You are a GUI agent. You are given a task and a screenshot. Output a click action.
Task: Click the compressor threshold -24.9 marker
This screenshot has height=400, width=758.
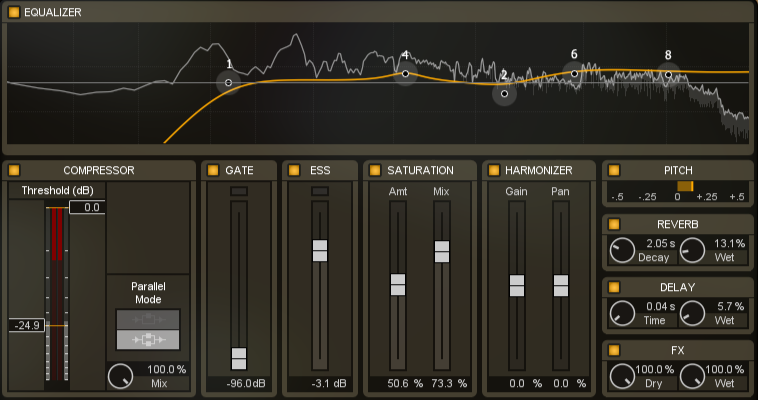click(x=27, y=325)
